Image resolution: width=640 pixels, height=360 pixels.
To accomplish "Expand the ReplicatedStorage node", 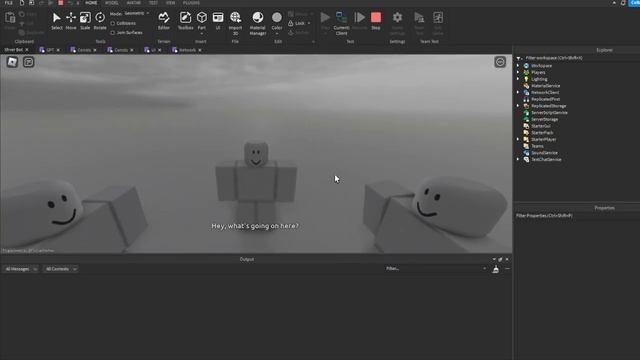I will (518, 106).
